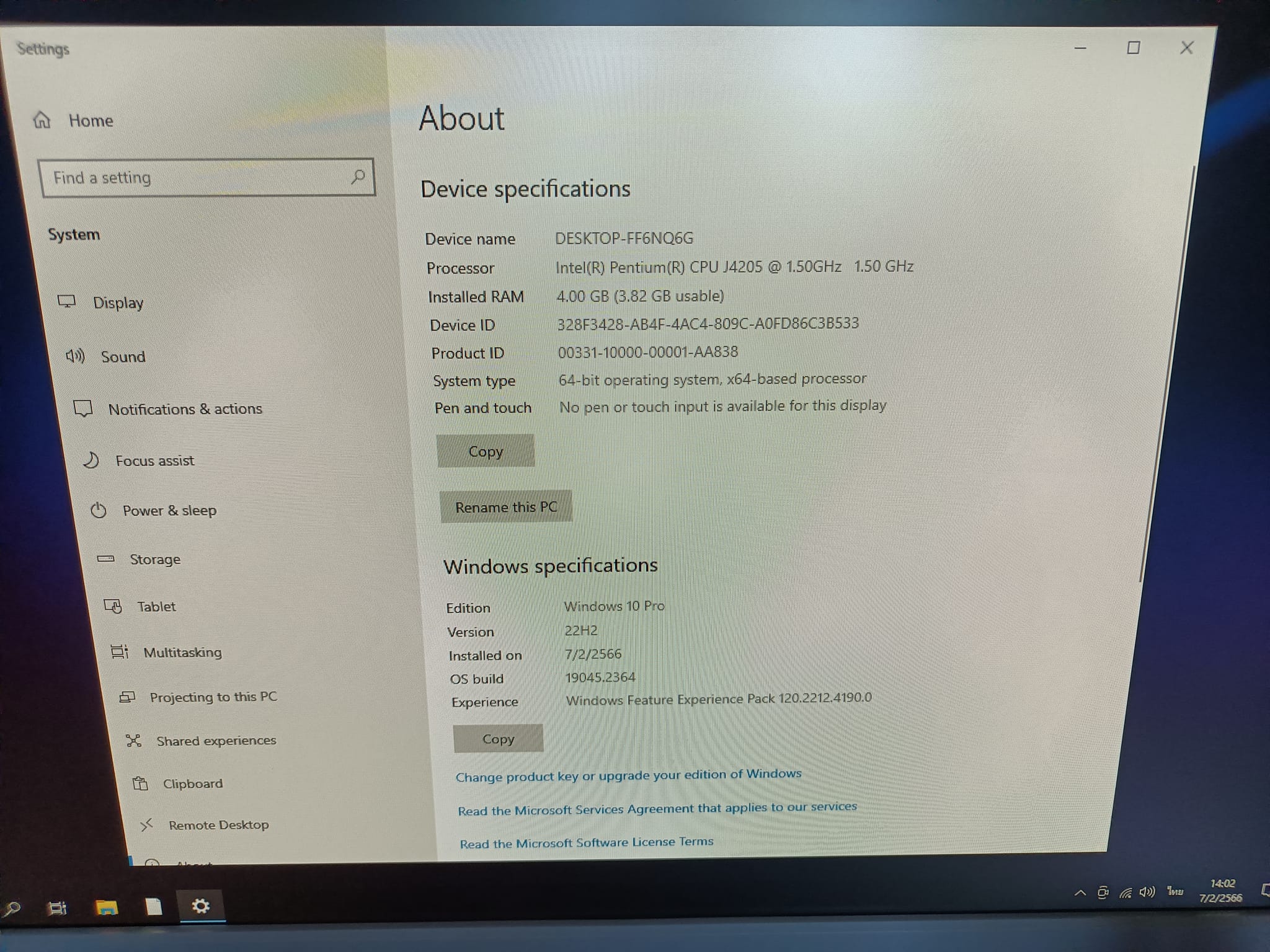Open Clipboard settings page
The image size is (1270, 952).
click(193, 783)
